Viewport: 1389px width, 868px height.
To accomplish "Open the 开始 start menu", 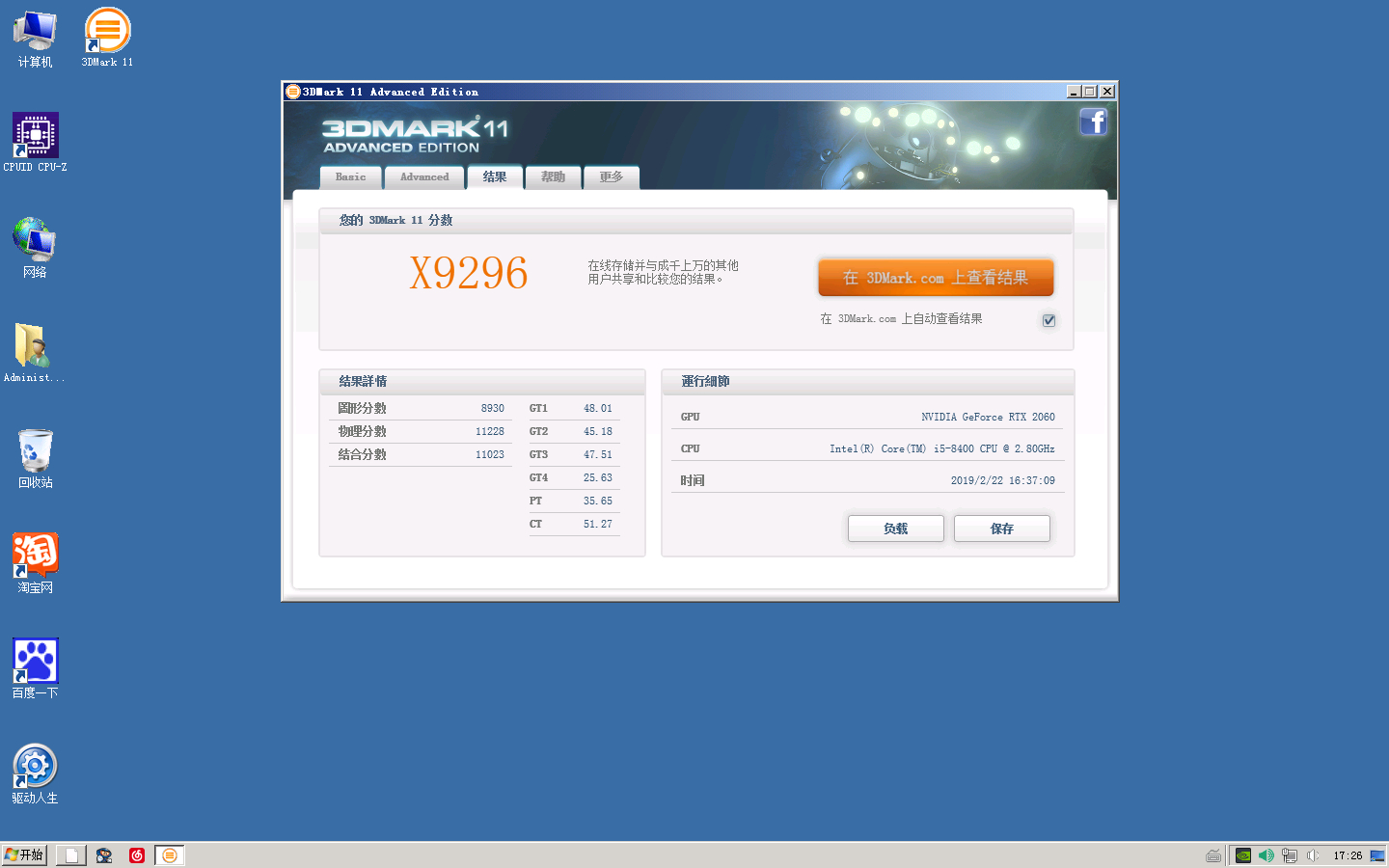I will 24,855.
